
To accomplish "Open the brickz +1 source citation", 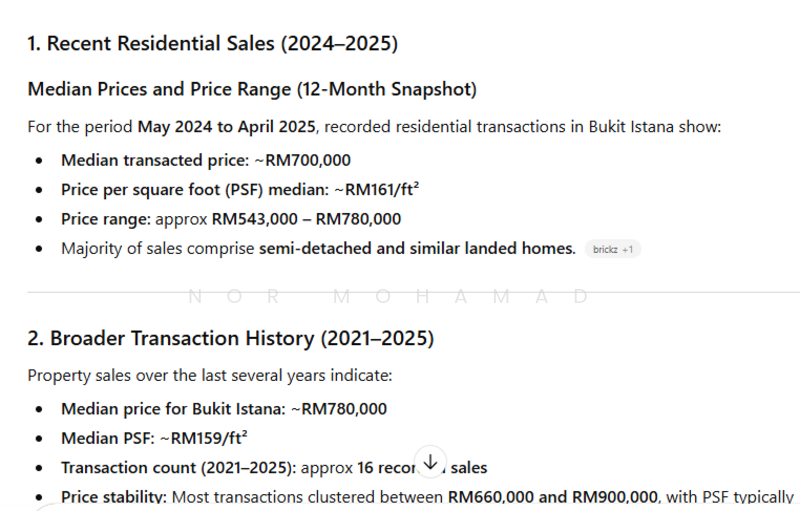I will 612,249.
